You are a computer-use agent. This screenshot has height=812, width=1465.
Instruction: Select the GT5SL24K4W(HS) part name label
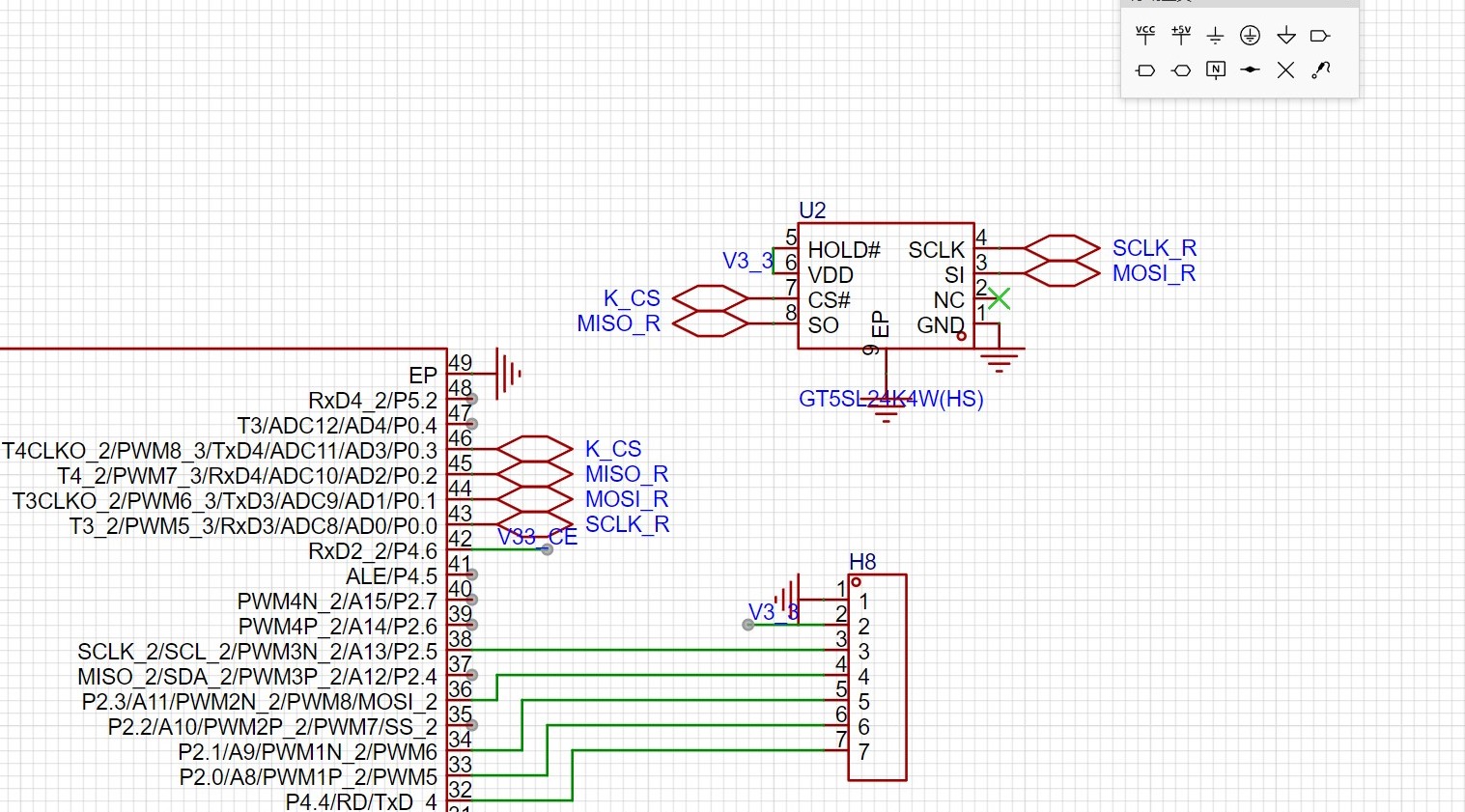pos(890,399)
